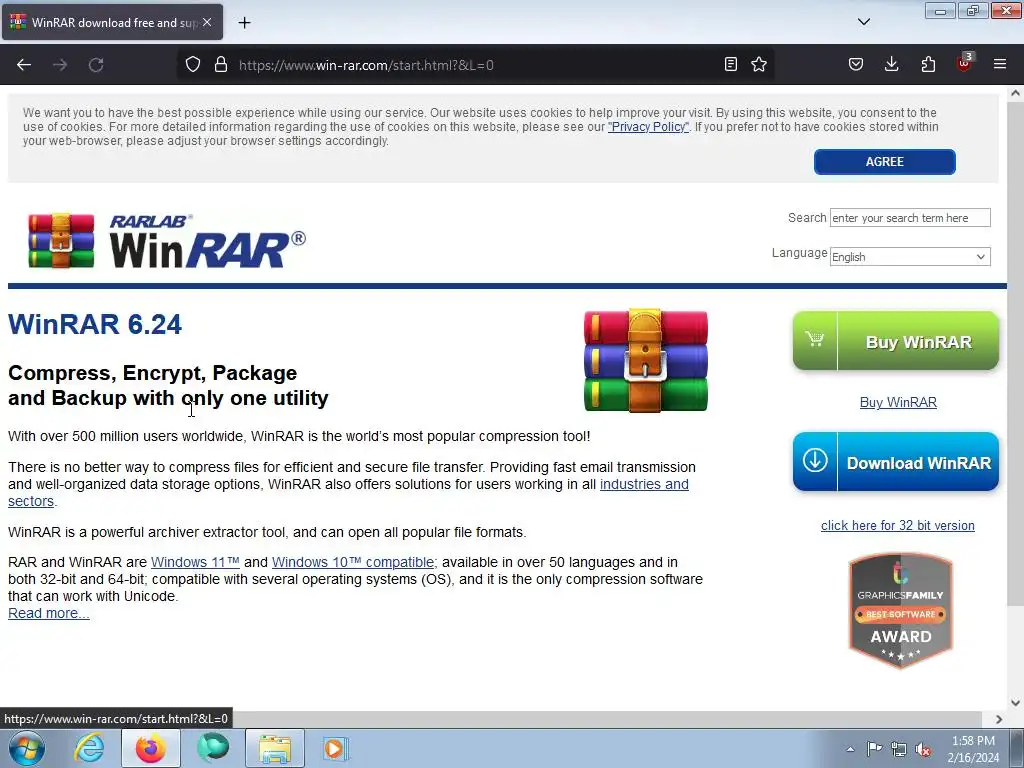
Task: Open the Pocket save icon
Action: pyautogui.click(x=856, y=65)
